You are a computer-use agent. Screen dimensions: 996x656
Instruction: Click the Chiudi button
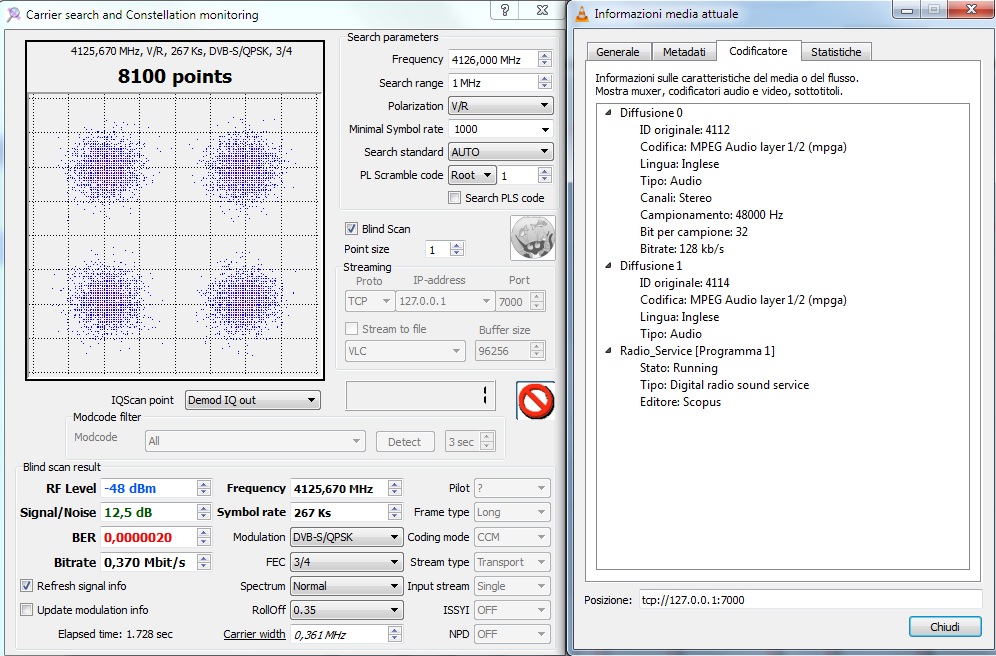pyautogui.click(x=945, y=627)
